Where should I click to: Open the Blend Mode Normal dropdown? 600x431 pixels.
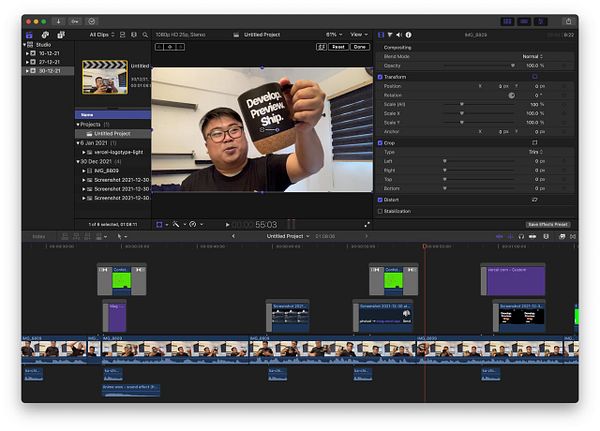(x=532, y=56)
